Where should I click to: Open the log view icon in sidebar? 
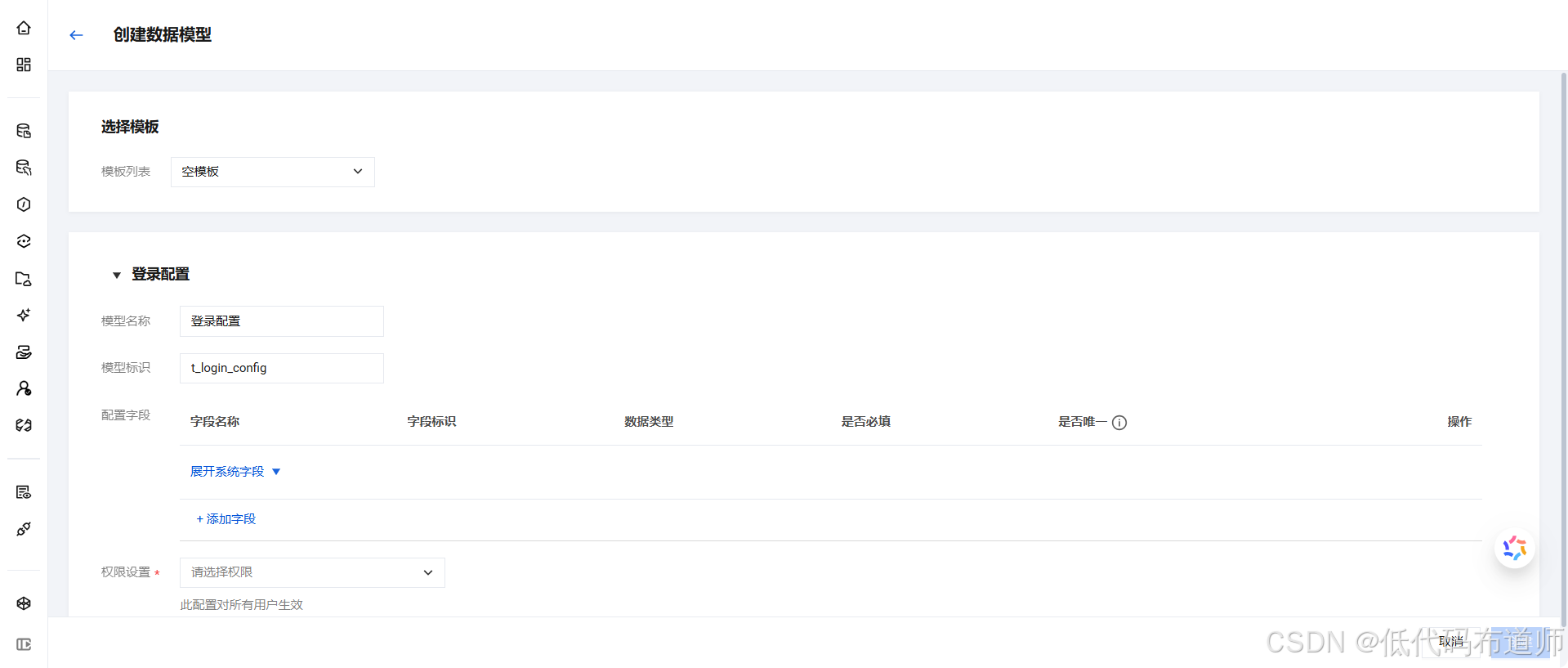pyautogui.click(x=24, y=492)
